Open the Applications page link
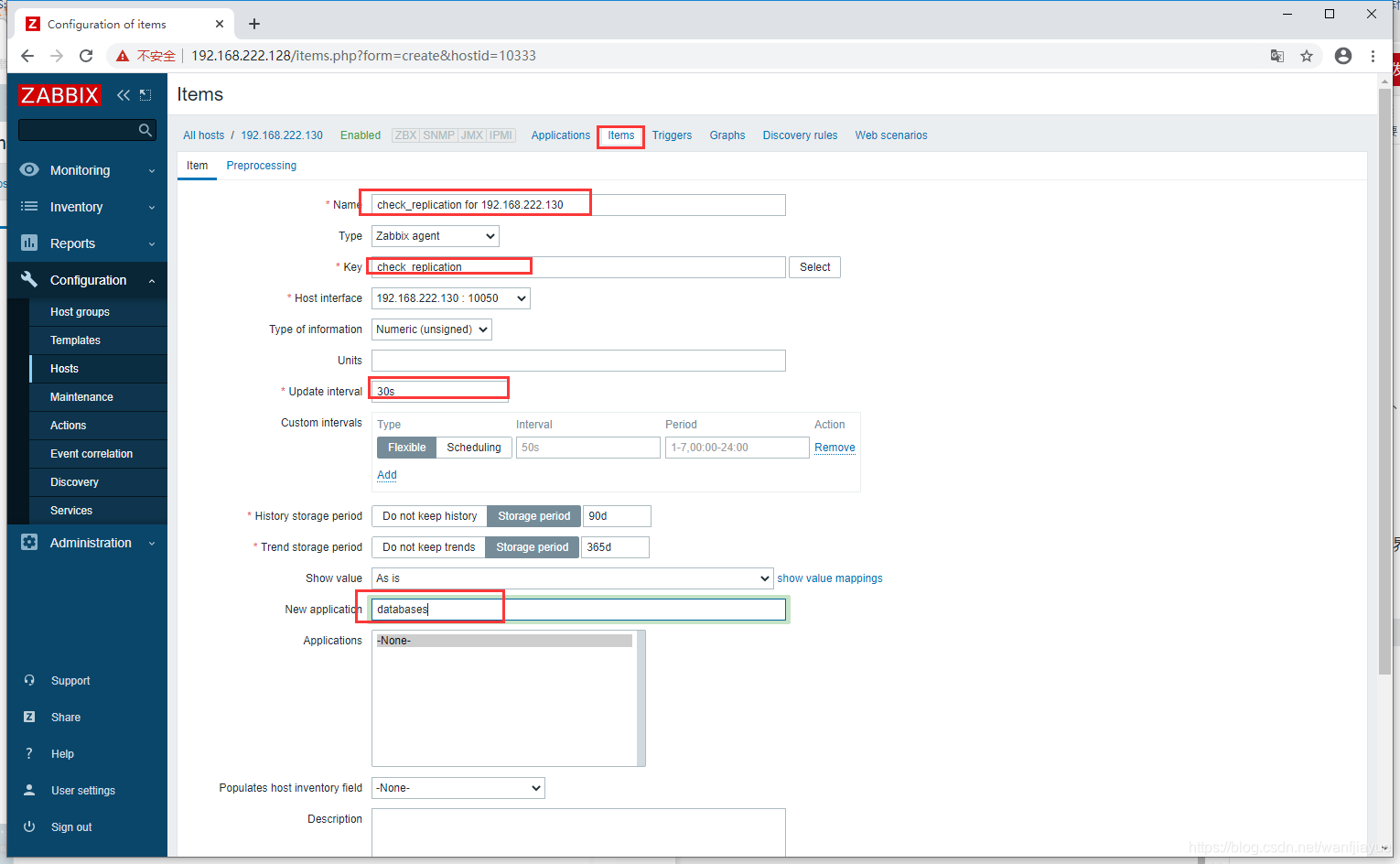 [x=561, y=135]
